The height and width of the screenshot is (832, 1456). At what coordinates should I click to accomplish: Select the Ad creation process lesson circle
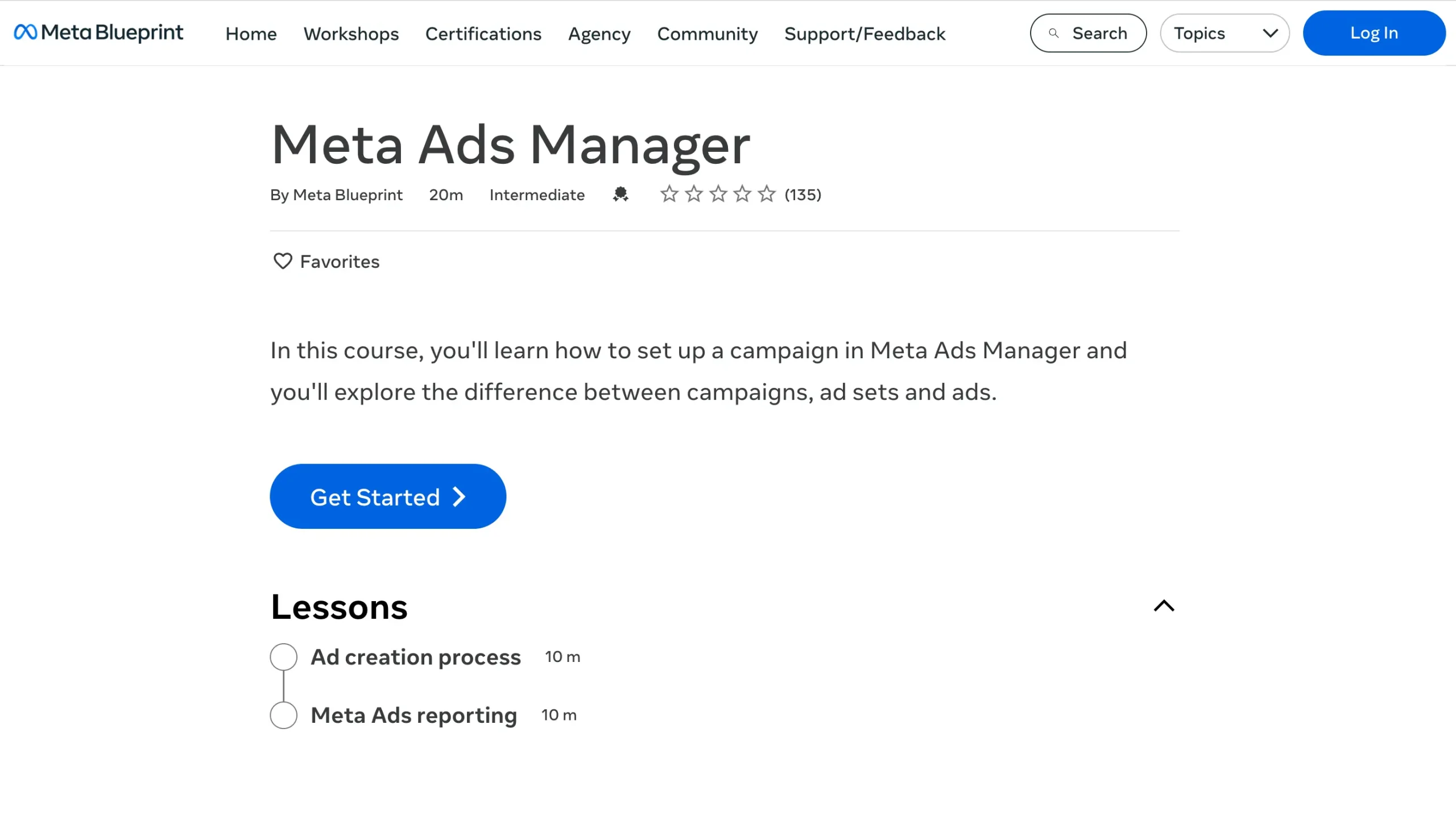tap(283, 657)
